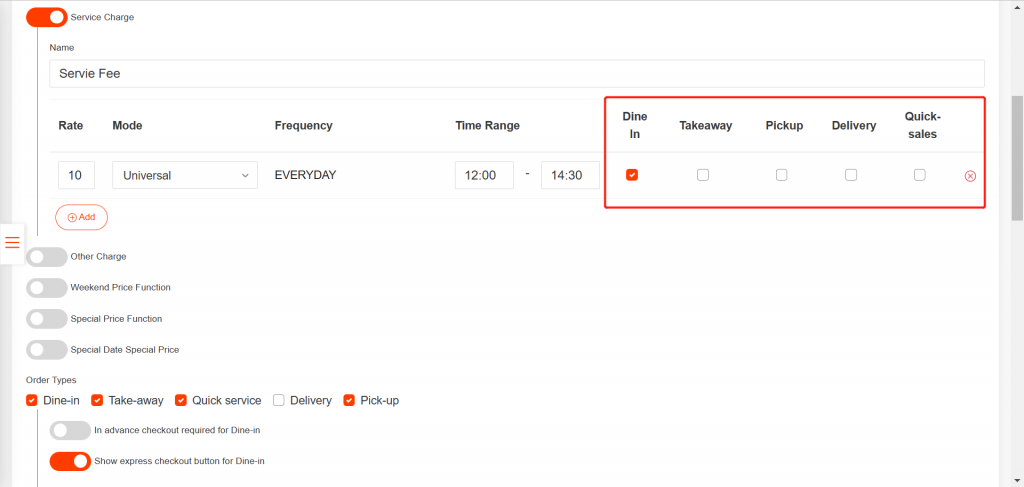This screenshot has width=1024, height=487.
Task: Uncheck the Dine In service charge checkbox
Action: [632, 175]
